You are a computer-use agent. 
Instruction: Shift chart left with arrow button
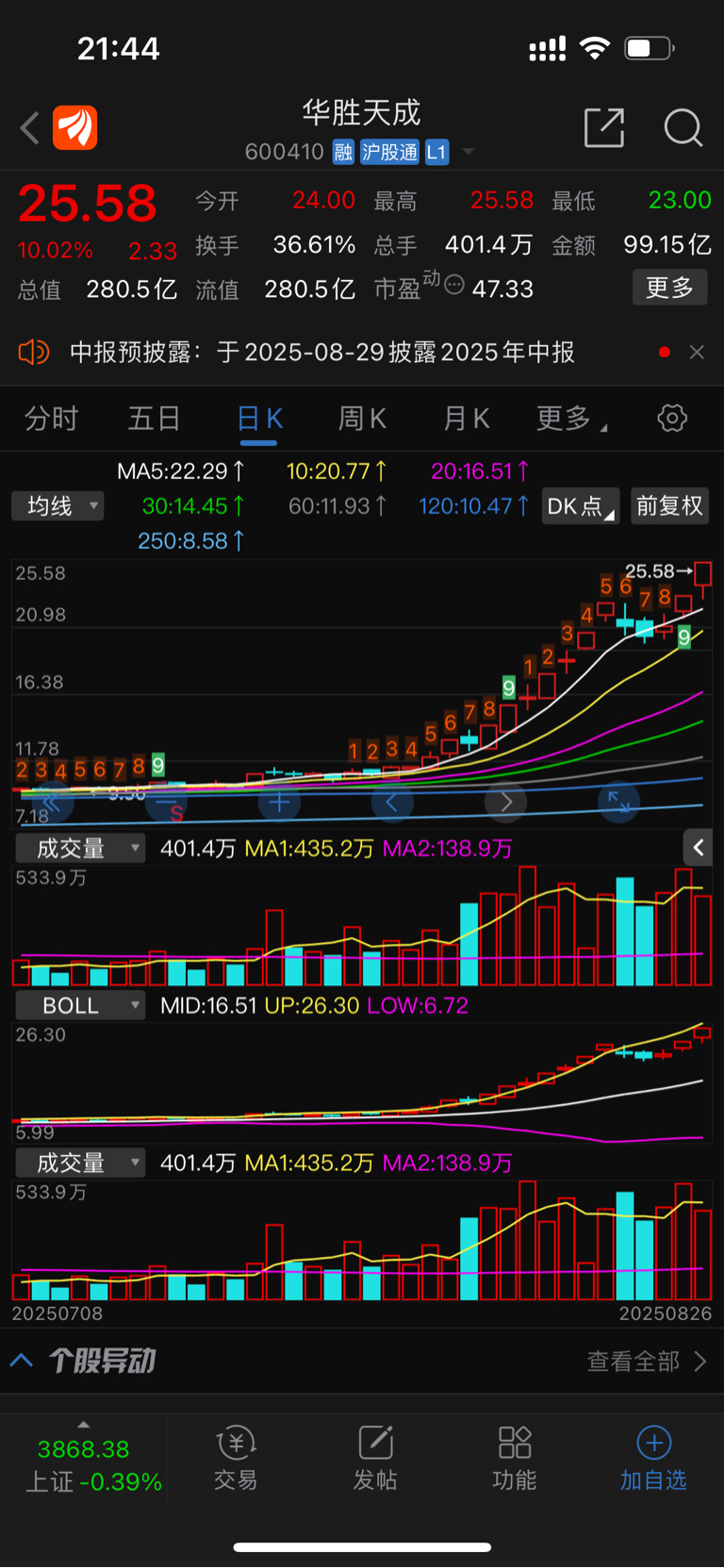392,802
